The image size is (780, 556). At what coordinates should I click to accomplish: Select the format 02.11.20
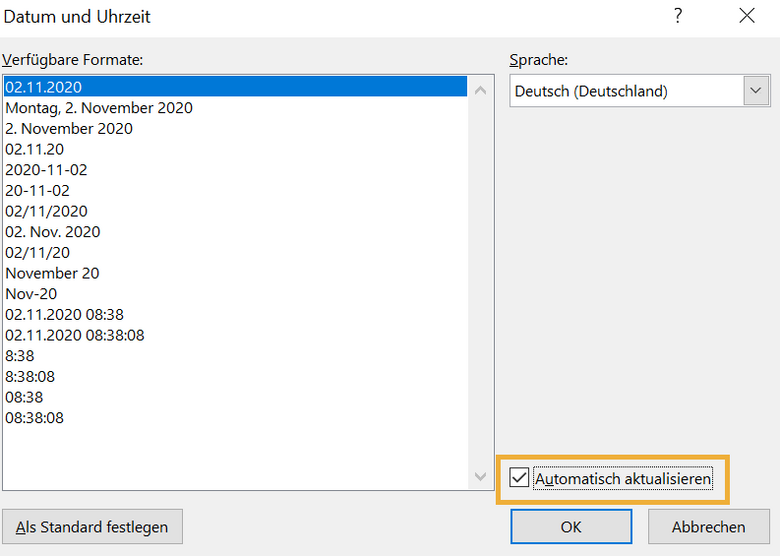[x=235, y=149]
